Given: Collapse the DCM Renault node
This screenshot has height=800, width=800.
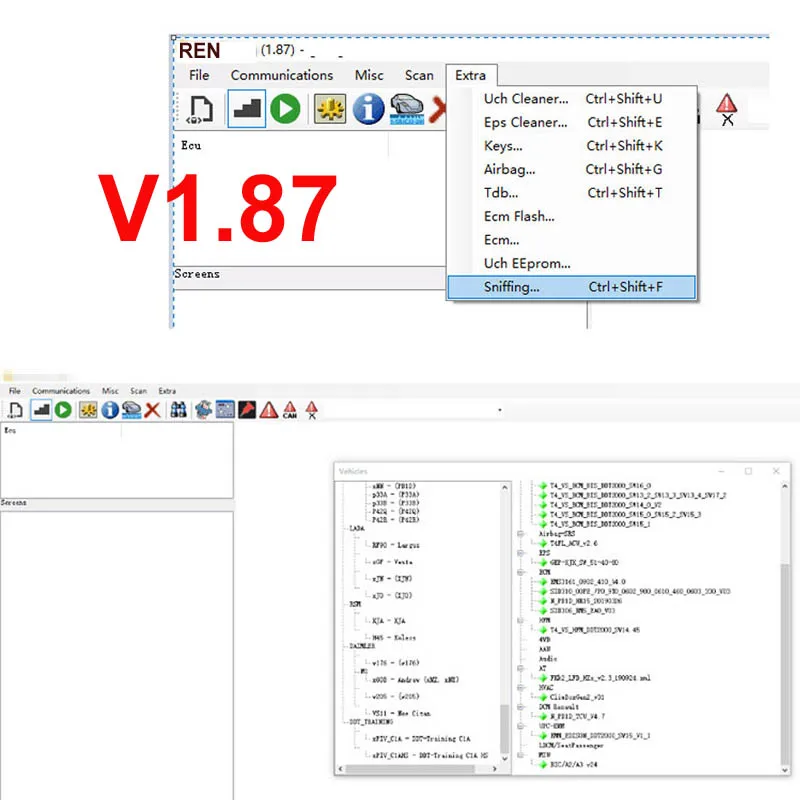Looking at the screenshot, I should point(521,707).
